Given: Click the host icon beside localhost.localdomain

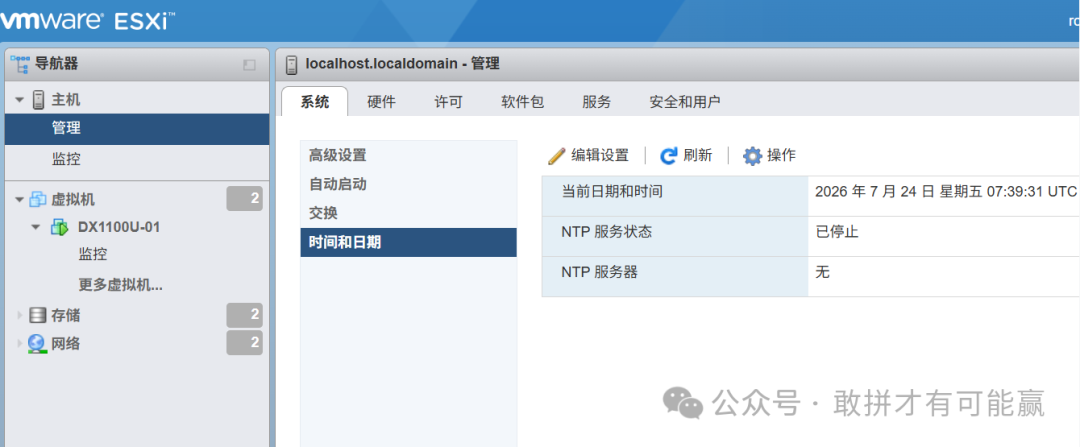Looking at the screenshot, I should coord(292,64).
